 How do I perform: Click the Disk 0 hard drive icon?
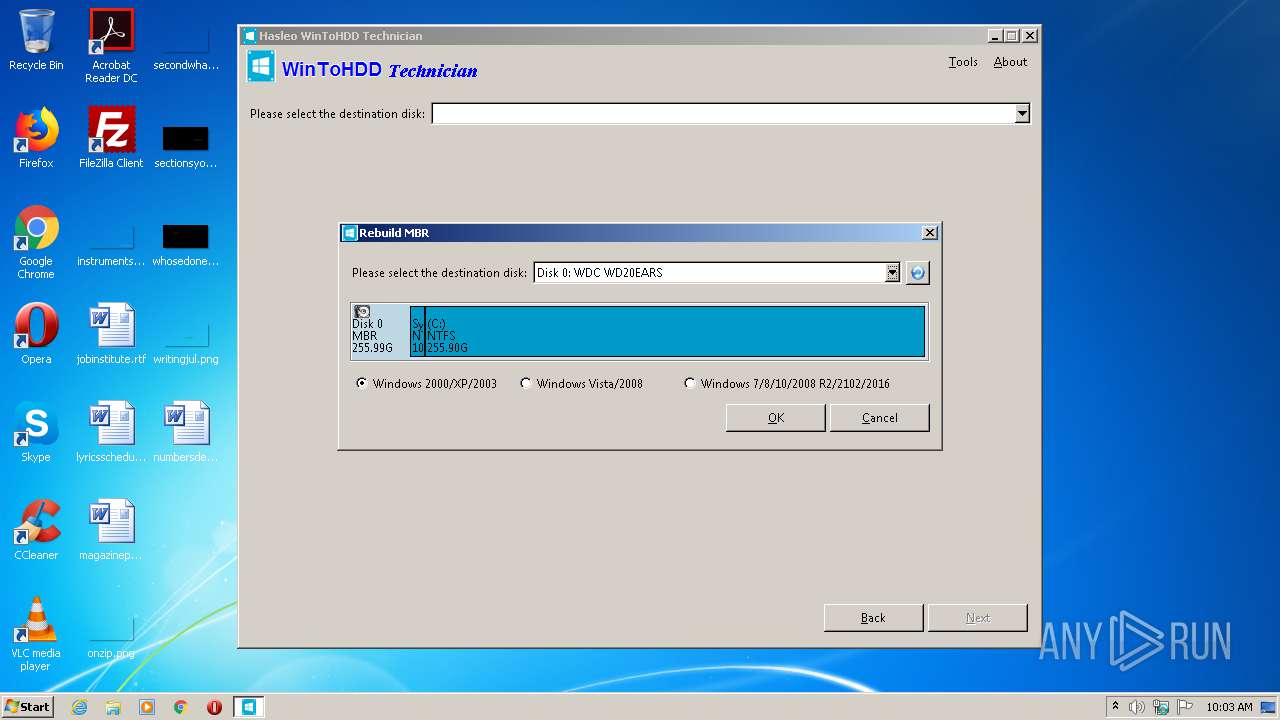(x=362, y=312)
